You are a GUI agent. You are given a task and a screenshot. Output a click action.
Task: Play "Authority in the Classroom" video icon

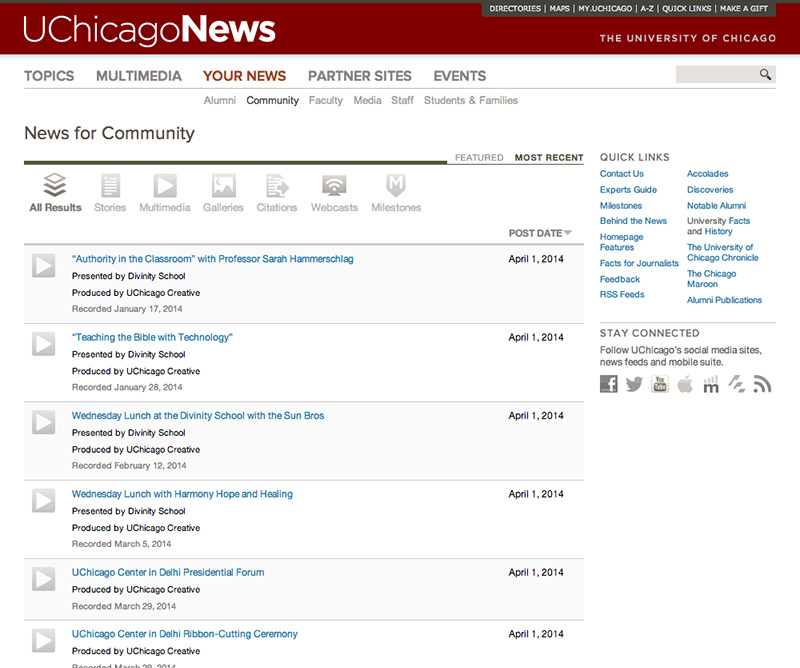[43, 265]
